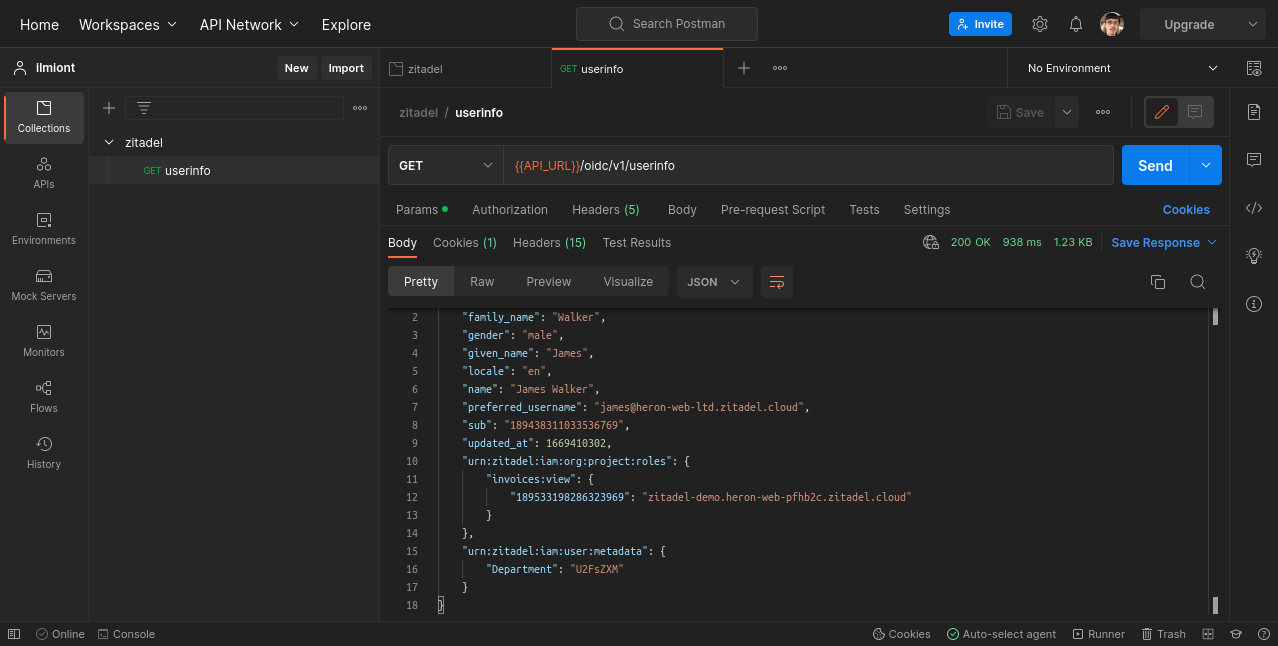Open Postman settings gear icon
Viewport: 1278px width, 646px height.
pyautogui.click(x=1040, y=24)
